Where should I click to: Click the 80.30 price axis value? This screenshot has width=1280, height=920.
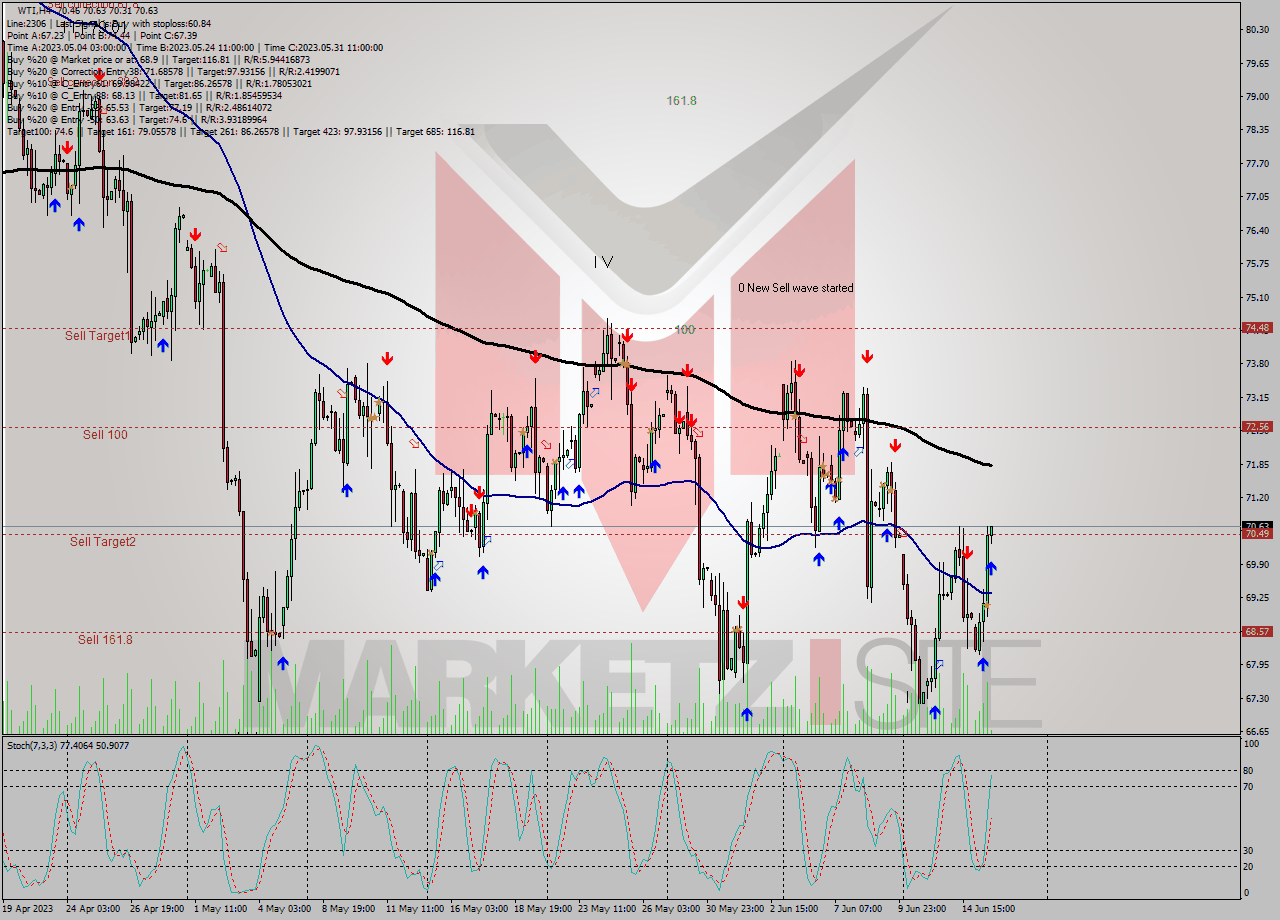point(1257,30)
